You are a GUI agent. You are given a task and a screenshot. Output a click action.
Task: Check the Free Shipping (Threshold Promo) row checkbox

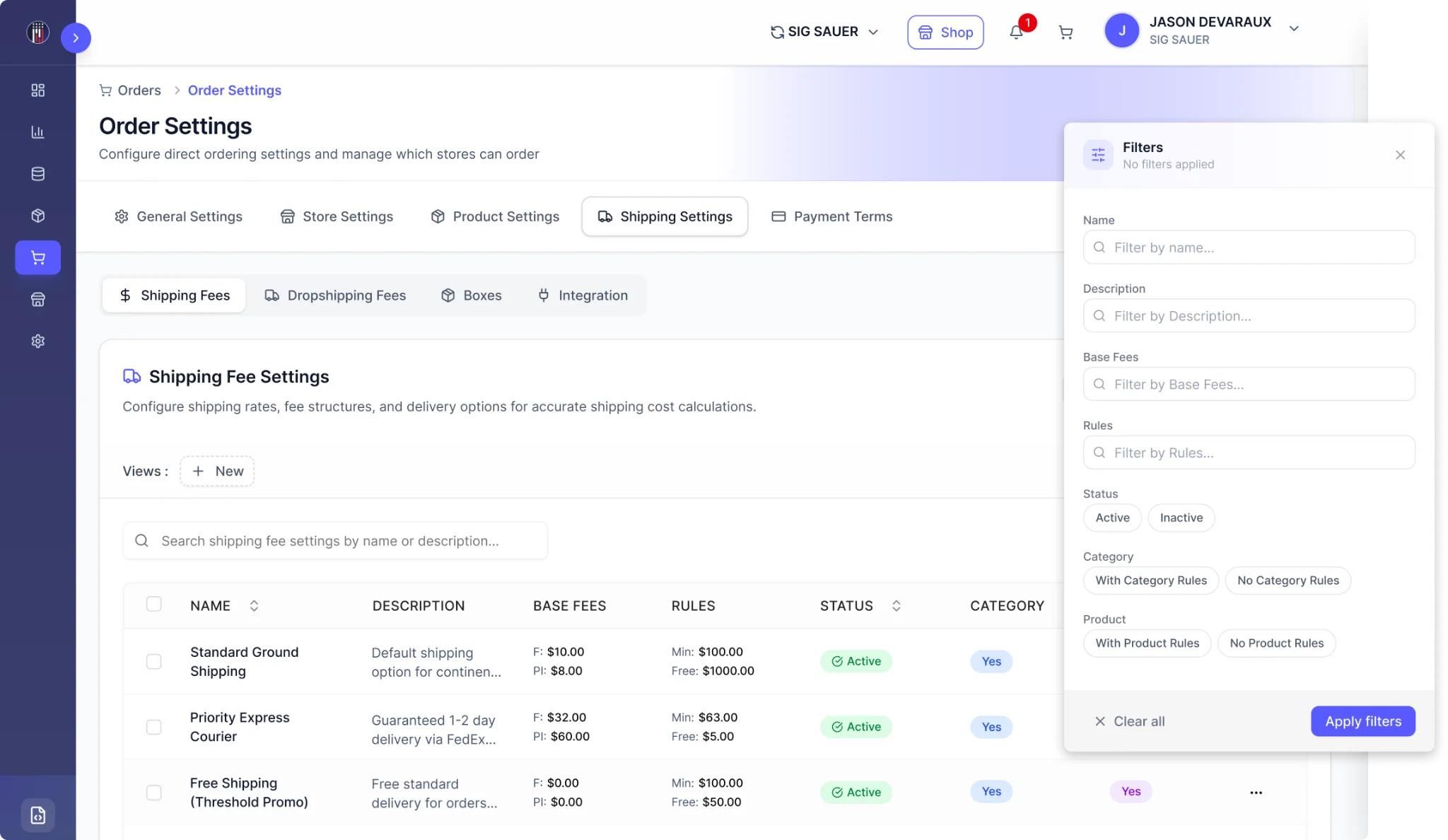point(153,793)
